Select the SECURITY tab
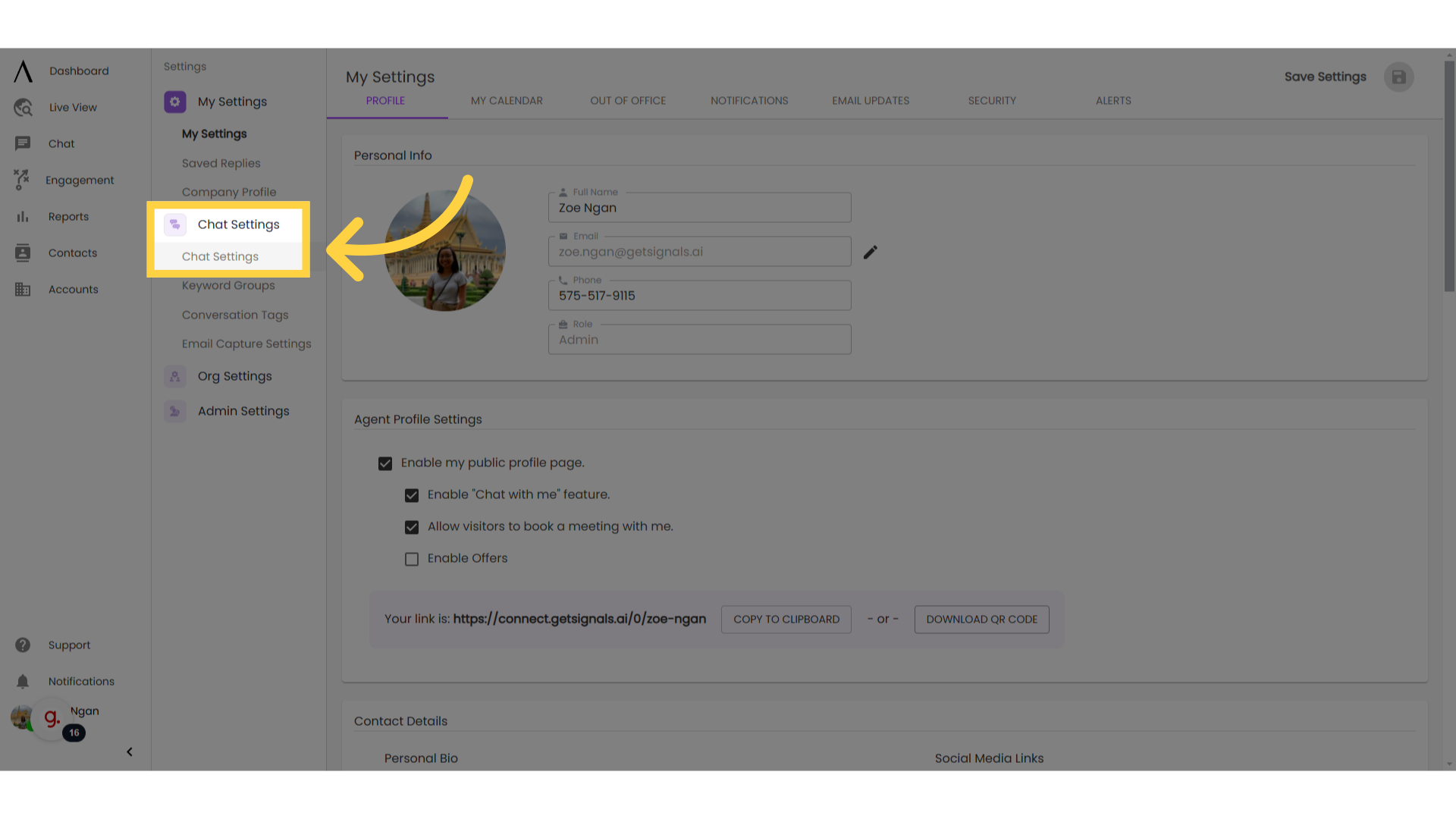This screenshot has width=1456, height=819. 992,100
